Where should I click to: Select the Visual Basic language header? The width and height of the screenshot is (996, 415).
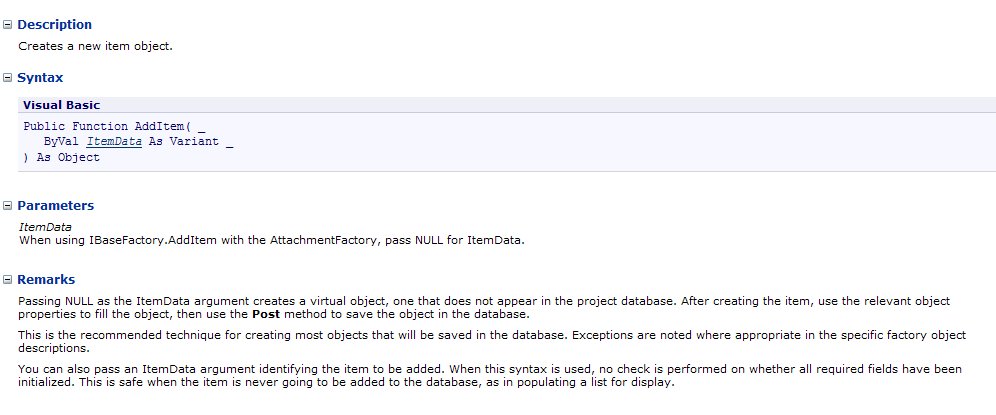[62, 105]
